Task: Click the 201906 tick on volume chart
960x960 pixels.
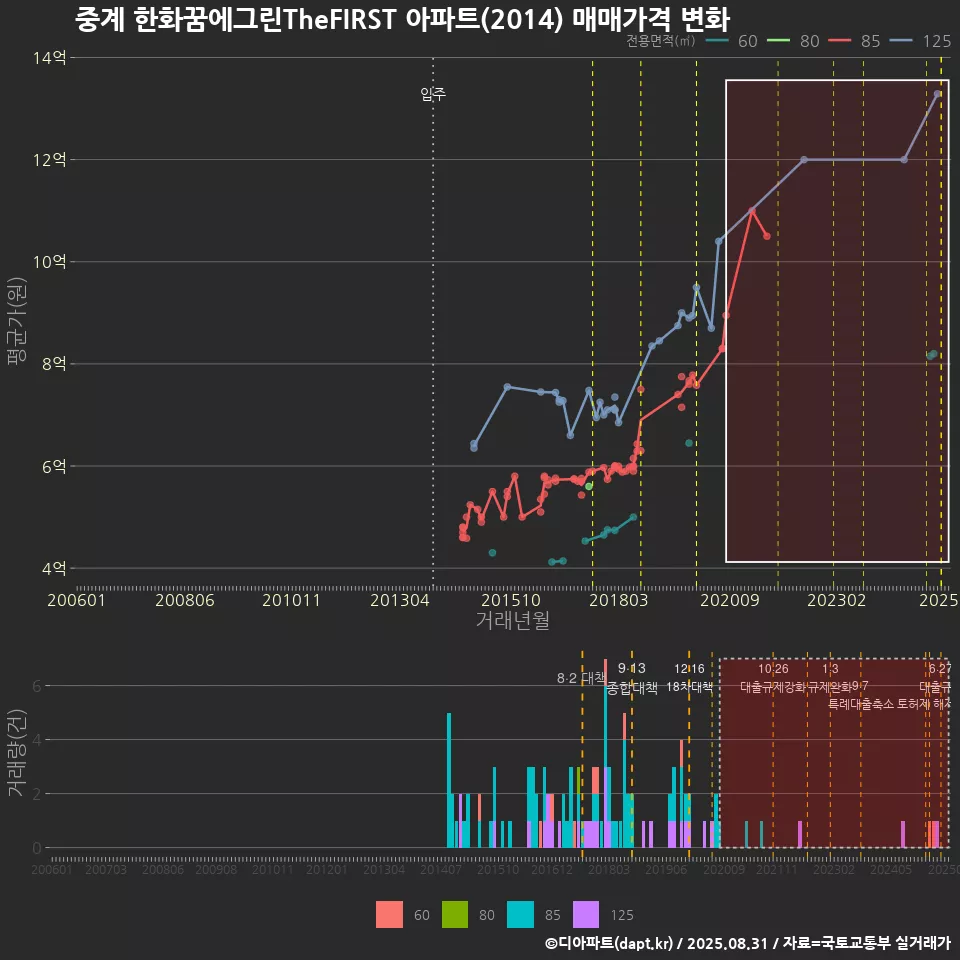Action: coord(666,869)
